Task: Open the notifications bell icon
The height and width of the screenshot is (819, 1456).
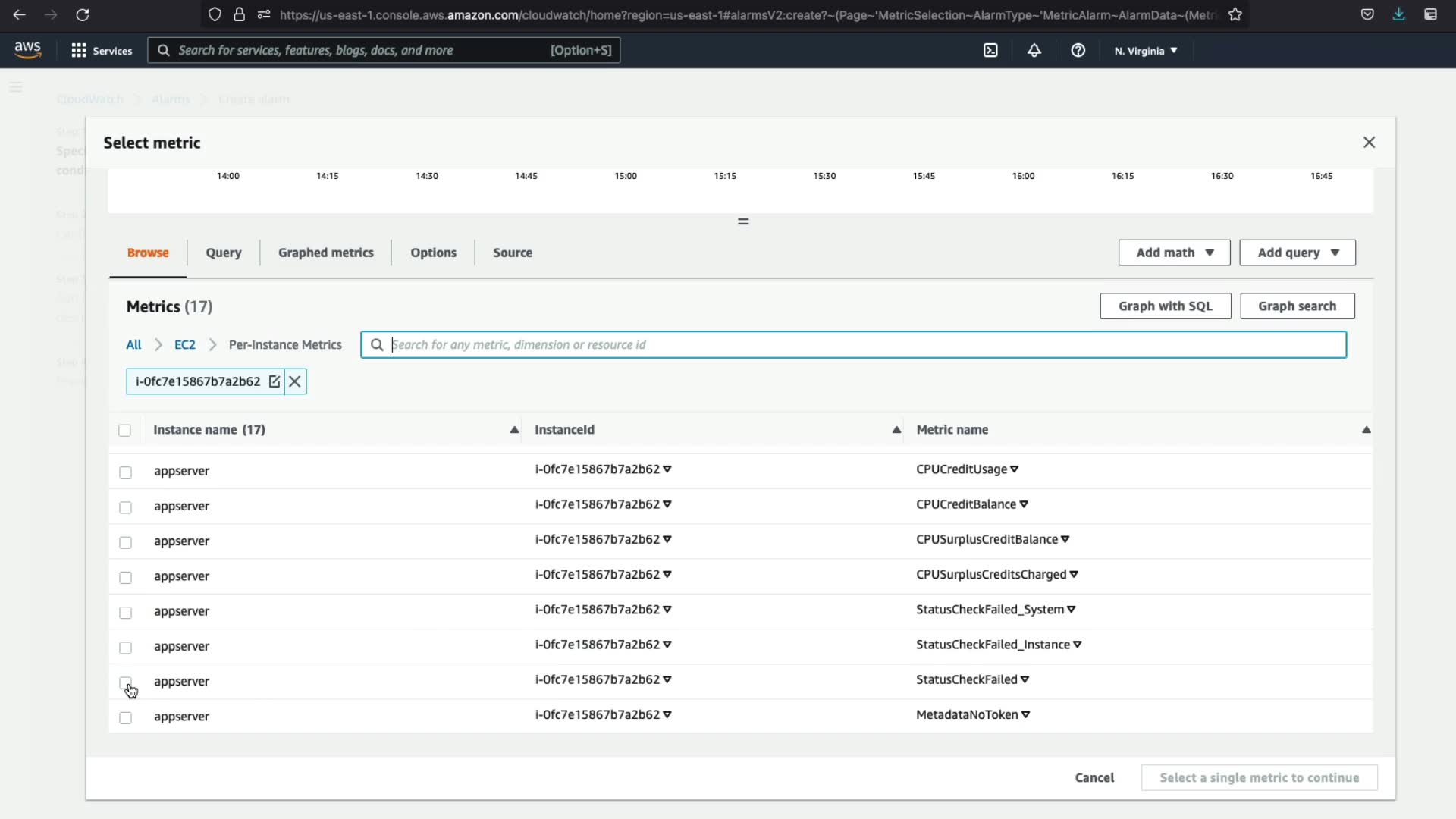Action: click(1034, 50)
